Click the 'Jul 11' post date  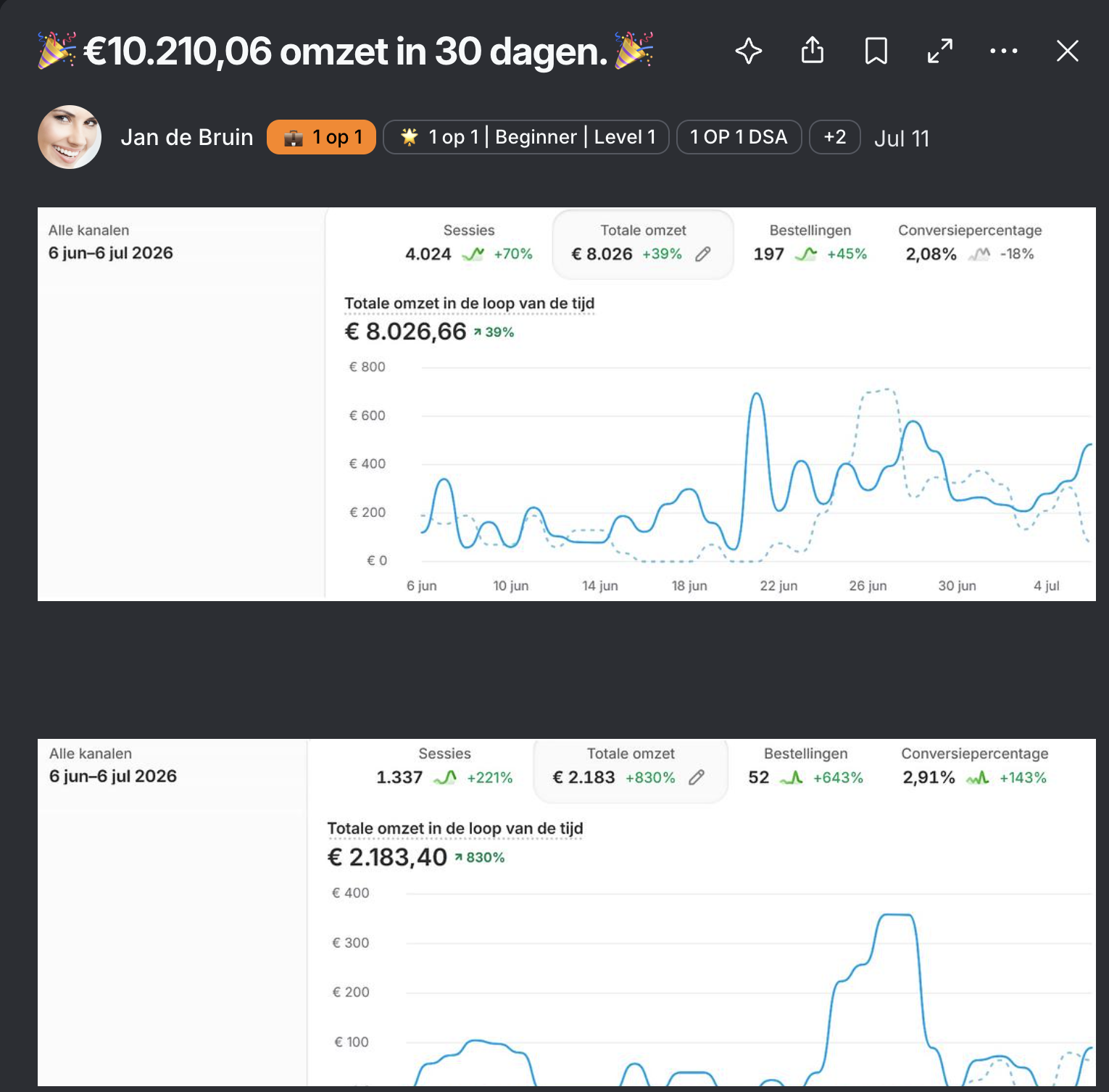tap(902, 138)
